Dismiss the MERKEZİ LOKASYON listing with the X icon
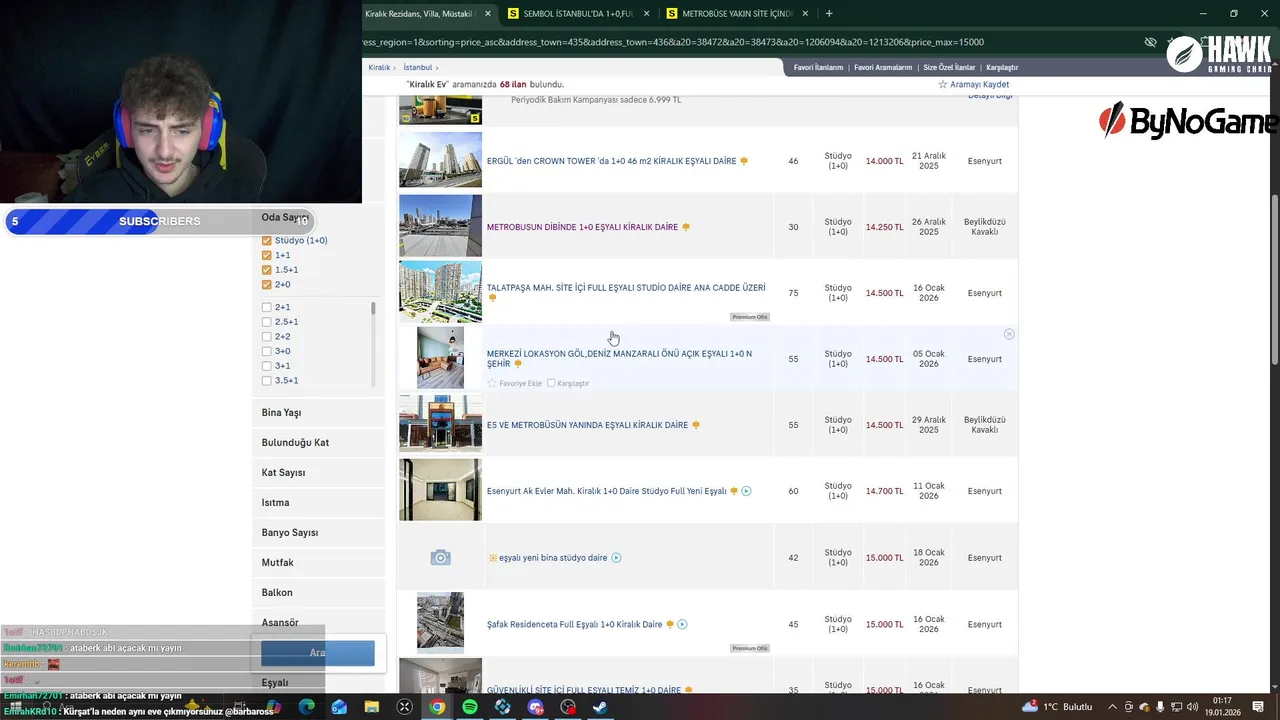 coord(1009,334)
